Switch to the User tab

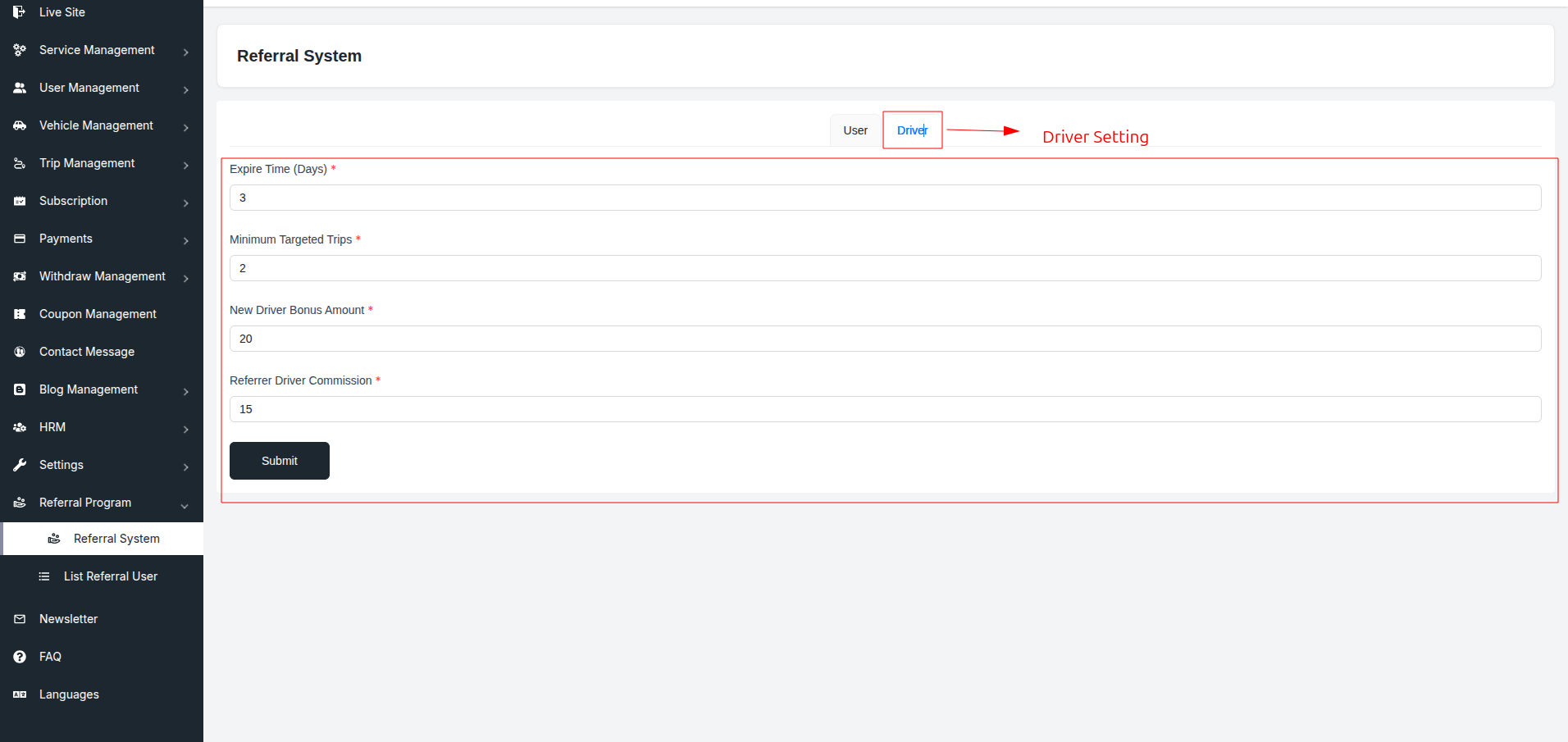tap(855, 130)
